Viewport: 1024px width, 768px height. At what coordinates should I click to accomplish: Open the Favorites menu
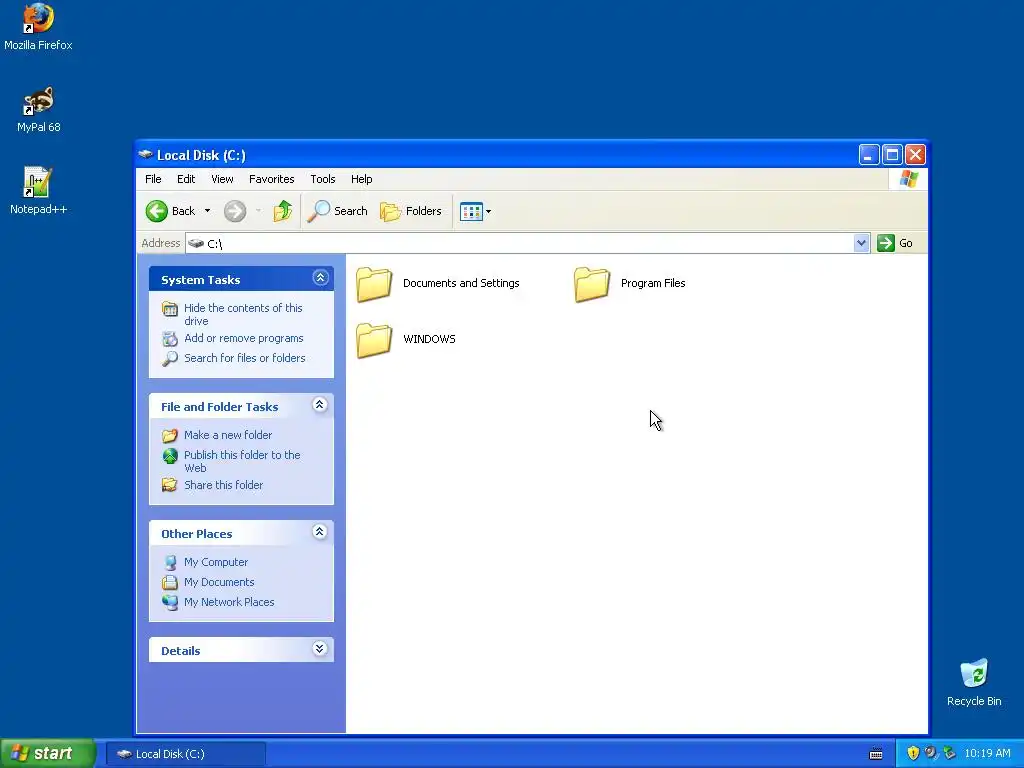point(272,179)
